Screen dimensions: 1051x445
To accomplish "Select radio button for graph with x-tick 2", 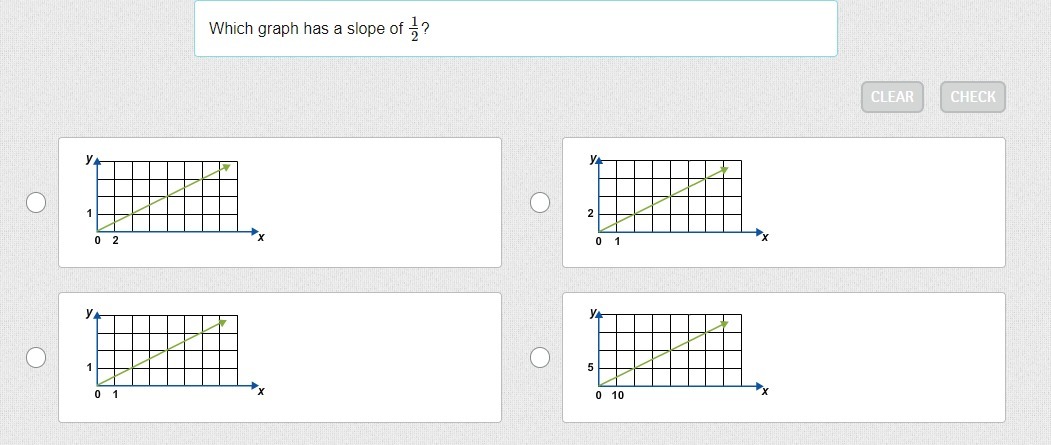I will click(x=36, y=202).
